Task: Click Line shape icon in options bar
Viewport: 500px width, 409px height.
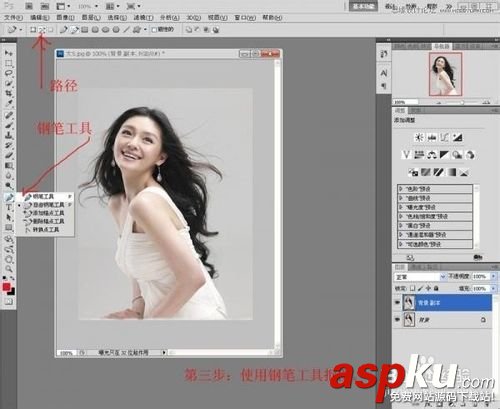Action: (x=126, y=30)
